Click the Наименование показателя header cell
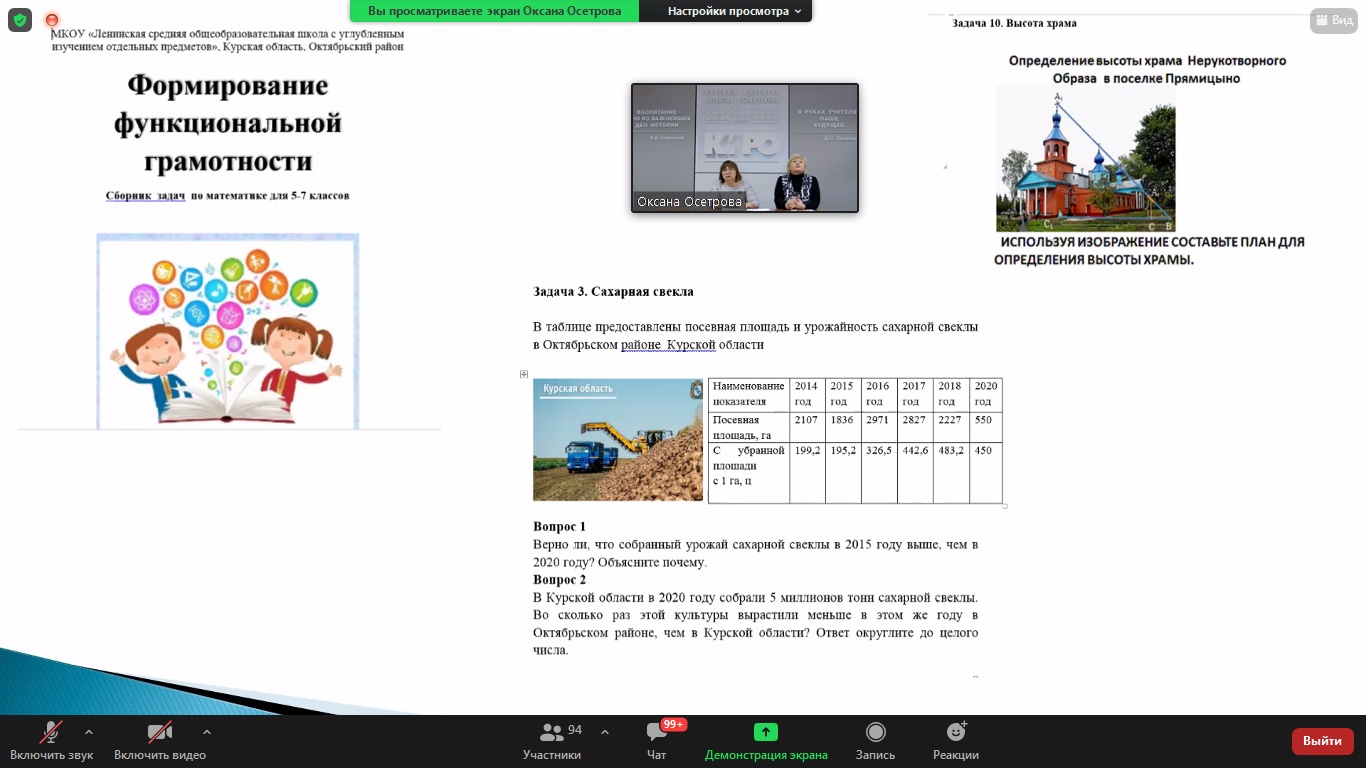Screen dimensions: 1366x768 [x=749, y=394]
